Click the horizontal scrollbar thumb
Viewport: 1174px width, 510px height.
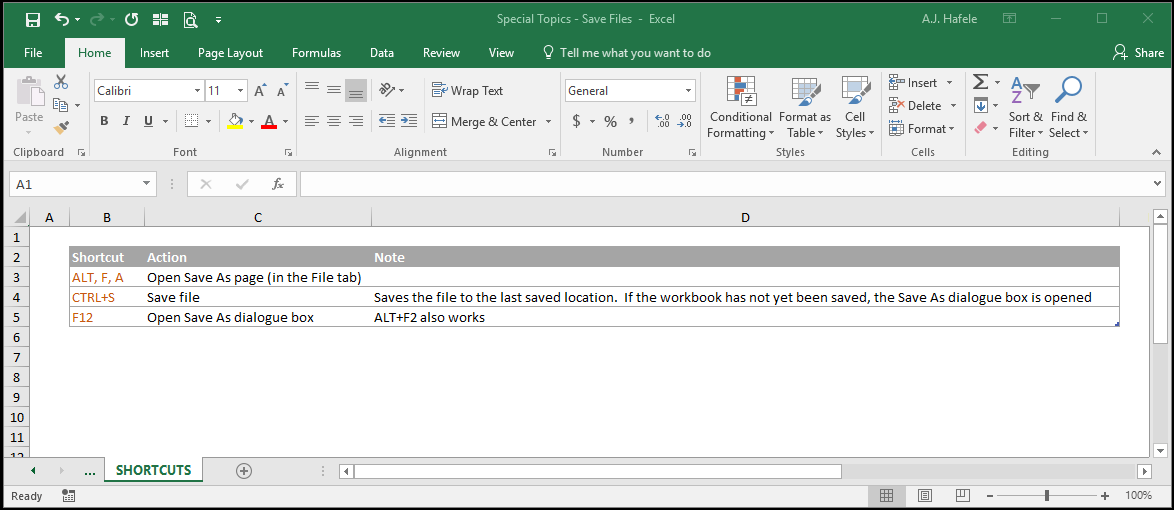point(597,471)
